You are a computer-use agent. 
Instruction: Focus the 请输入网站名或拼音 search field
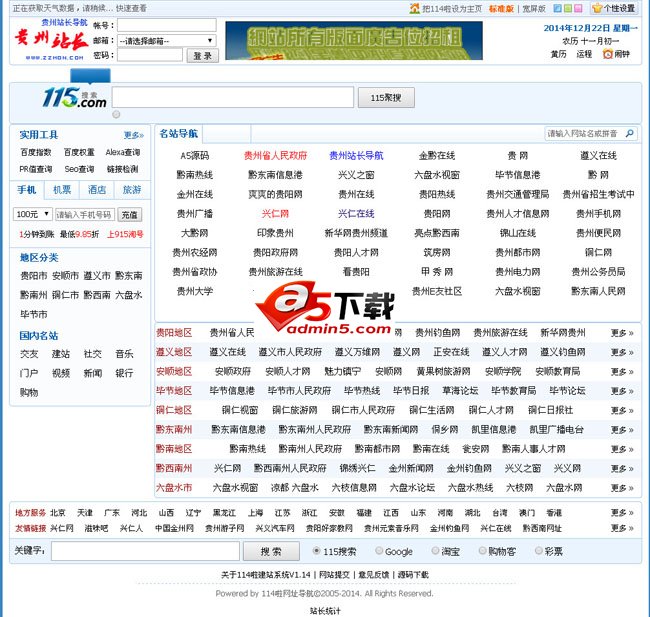(585, 134)
